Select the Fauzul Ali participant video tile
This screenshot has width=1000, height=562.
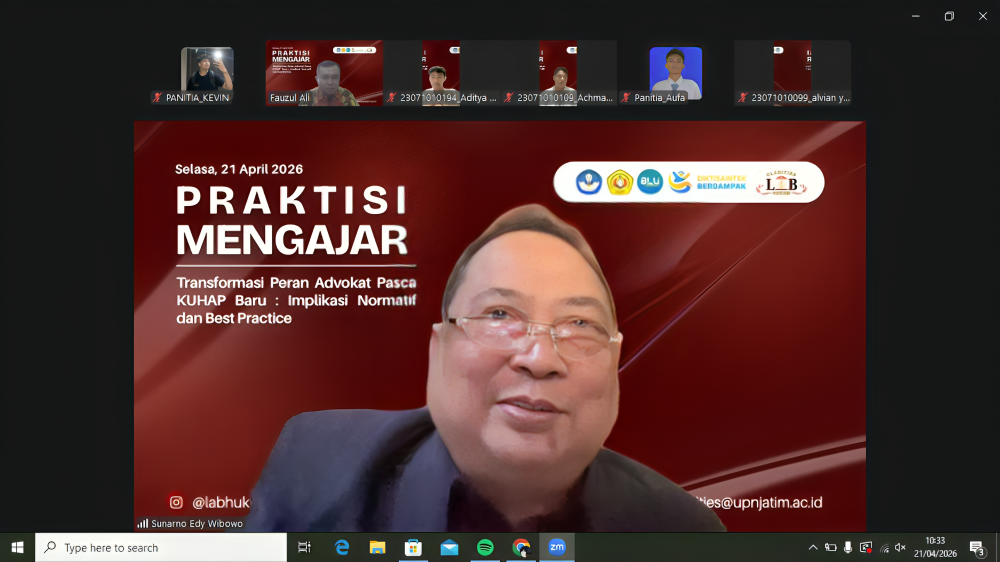tap(324, 73)
